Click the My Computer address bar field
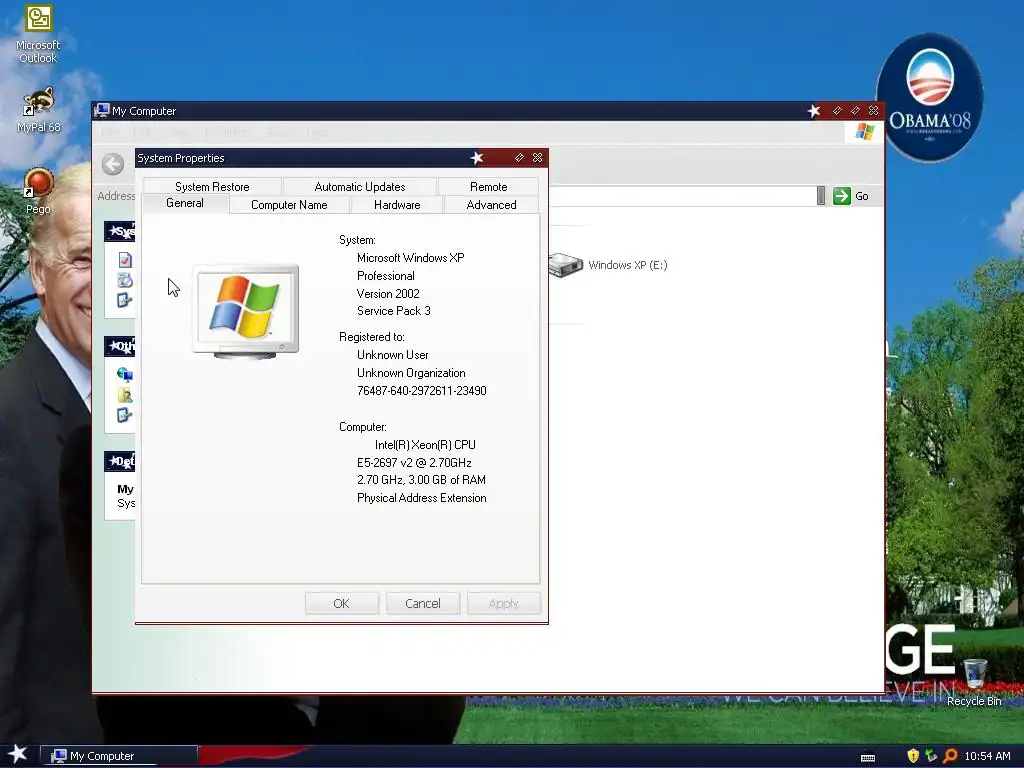Image resolution: width=1024 pixels, height=768 pixels. tap(682, 196)
